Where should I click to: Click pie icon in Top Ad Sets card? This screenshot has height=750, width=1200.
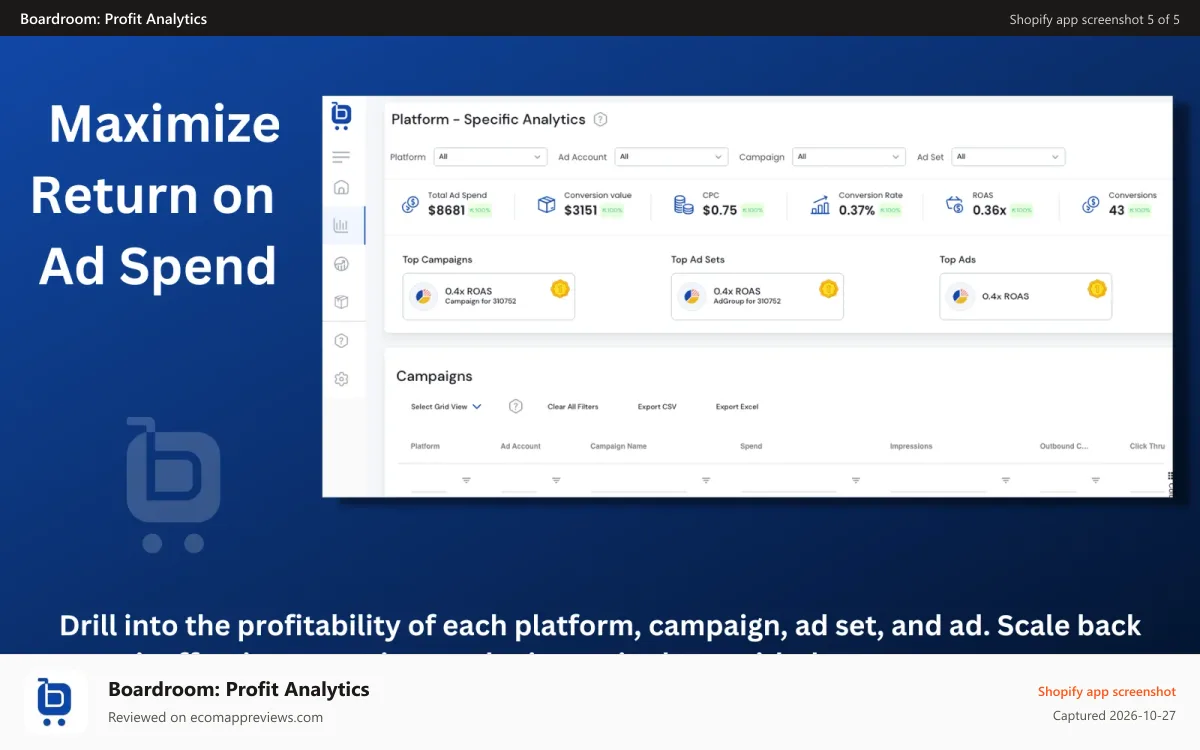[x=690, y=297]
